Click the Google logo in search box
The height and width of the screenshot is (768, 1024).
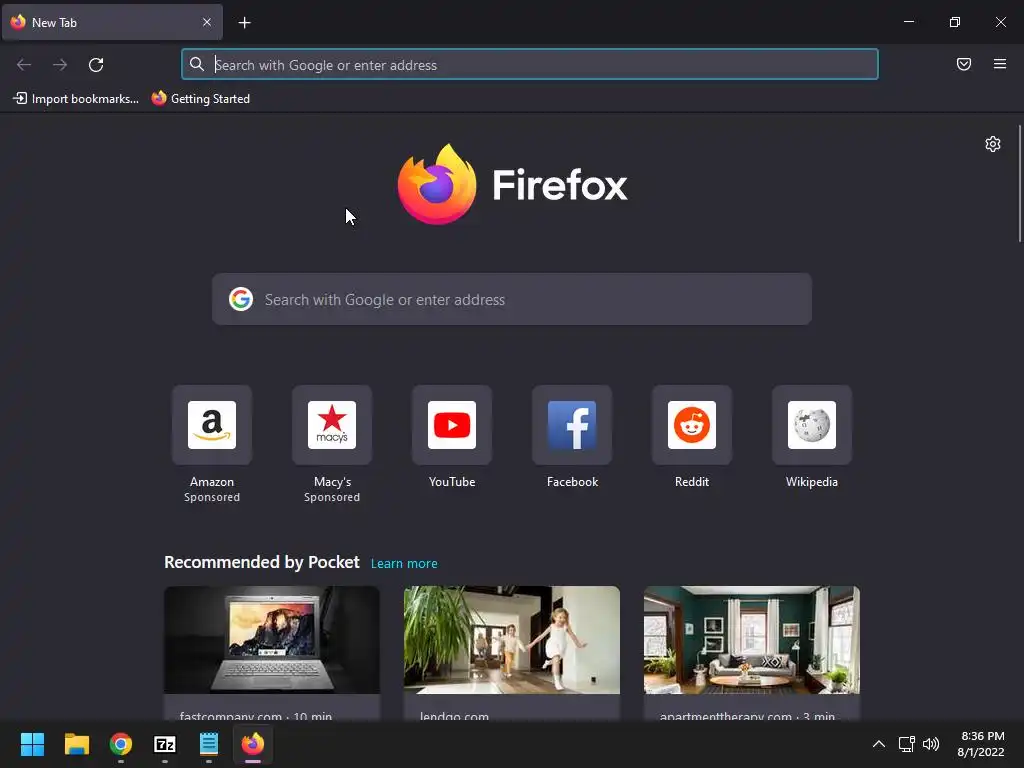(x=241, y=299)
